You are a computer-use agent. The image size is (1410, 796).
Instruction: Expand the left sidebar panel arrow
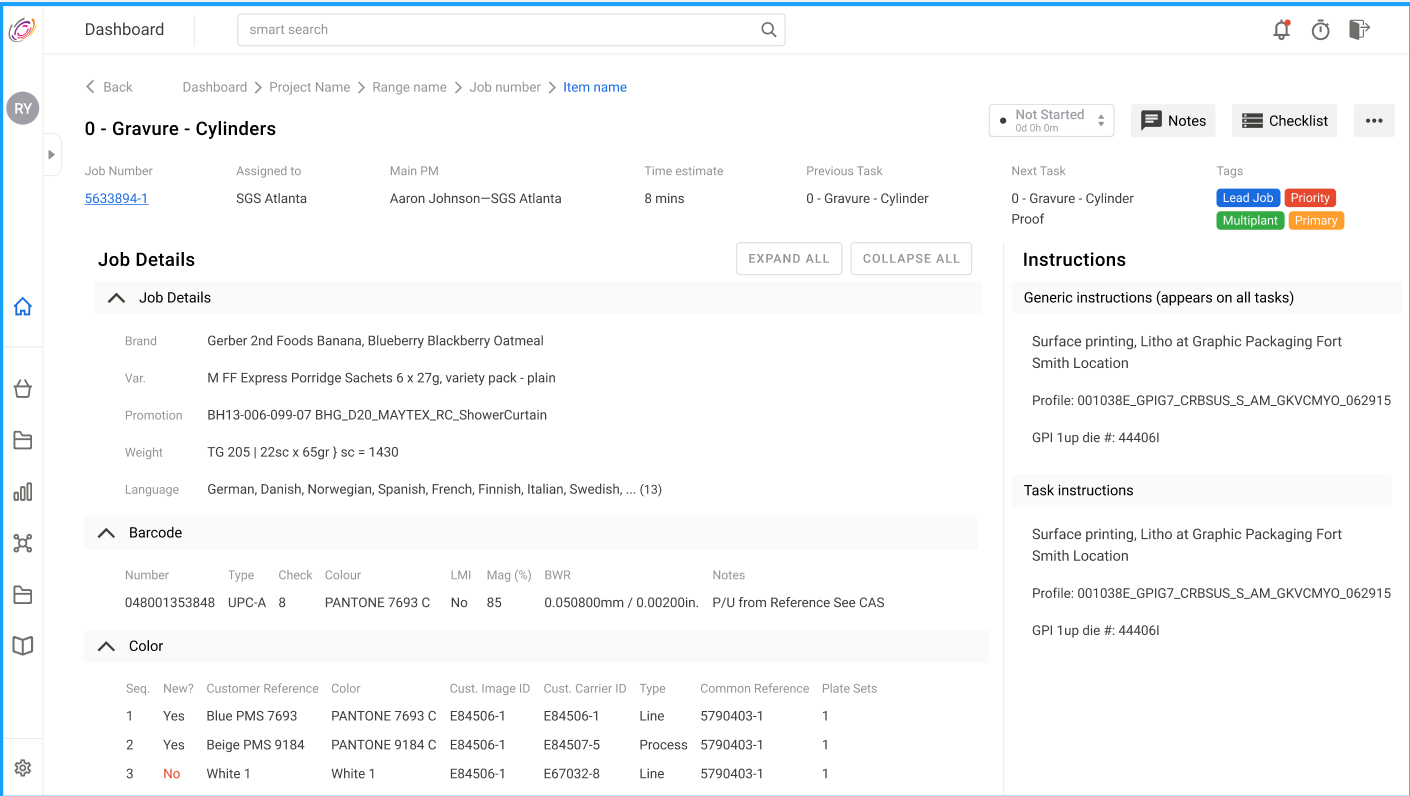pos(52,155)
